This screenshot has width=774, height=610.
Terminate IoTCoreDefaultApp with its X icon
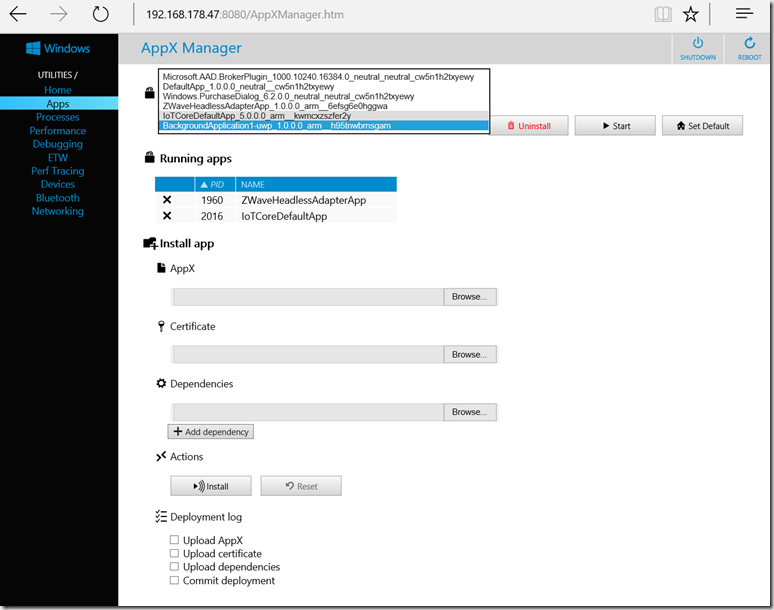coord(167,216)
